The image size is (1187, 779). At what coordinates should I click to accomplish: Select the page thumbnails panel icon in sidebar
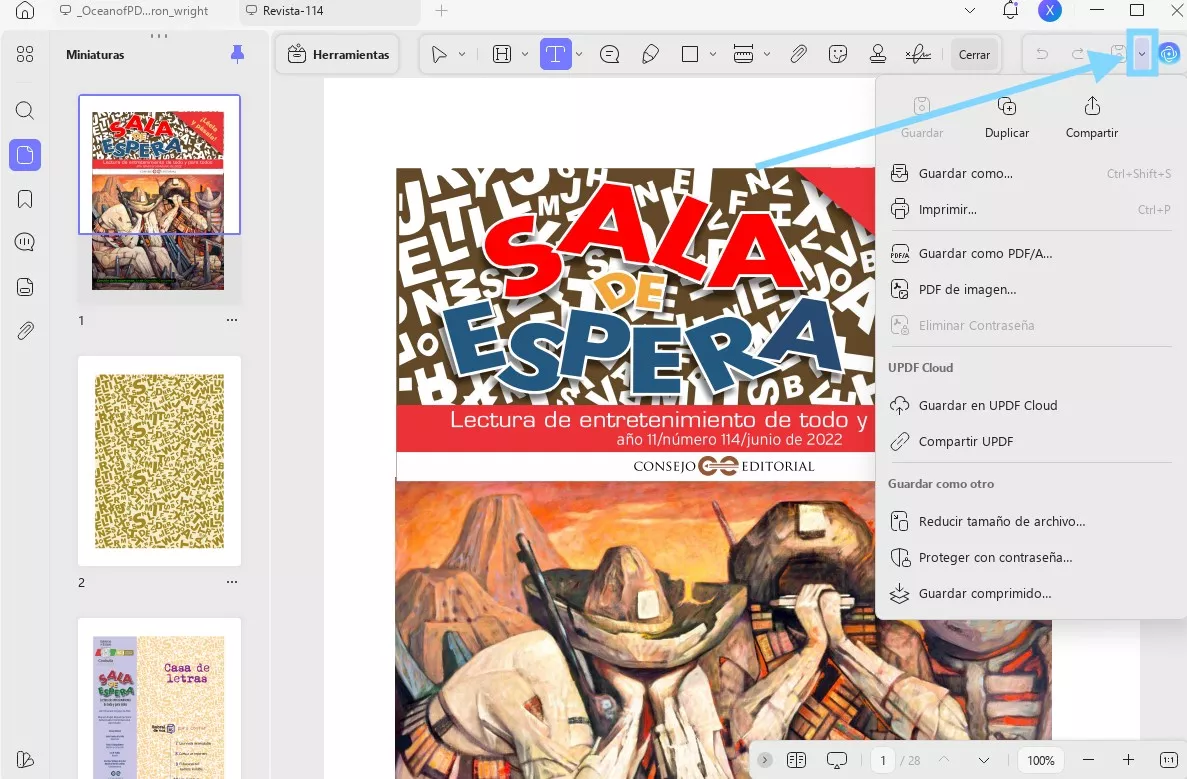25,155
